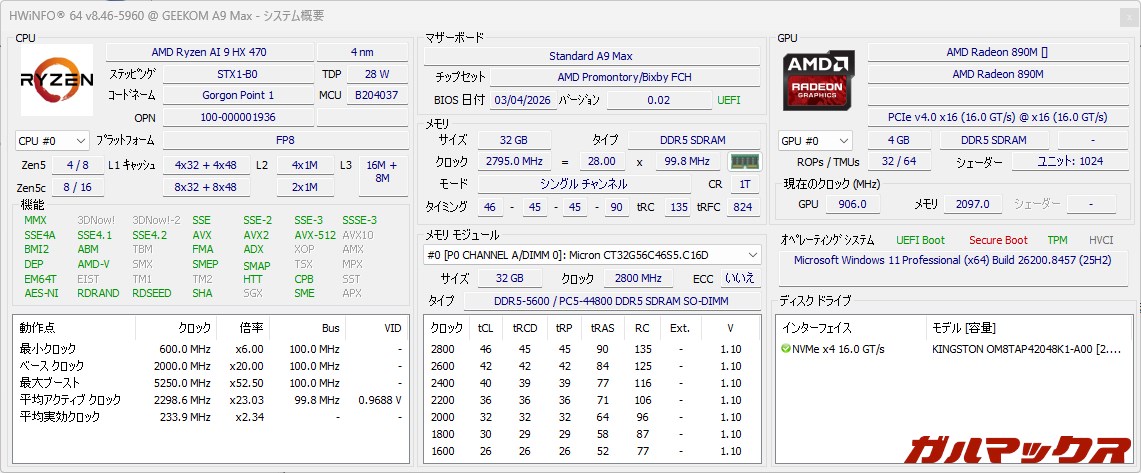The height and width of the screenshot is (473, 1141).
Task: Click the tCL column header in timing table
Action: tap(485, 328)
